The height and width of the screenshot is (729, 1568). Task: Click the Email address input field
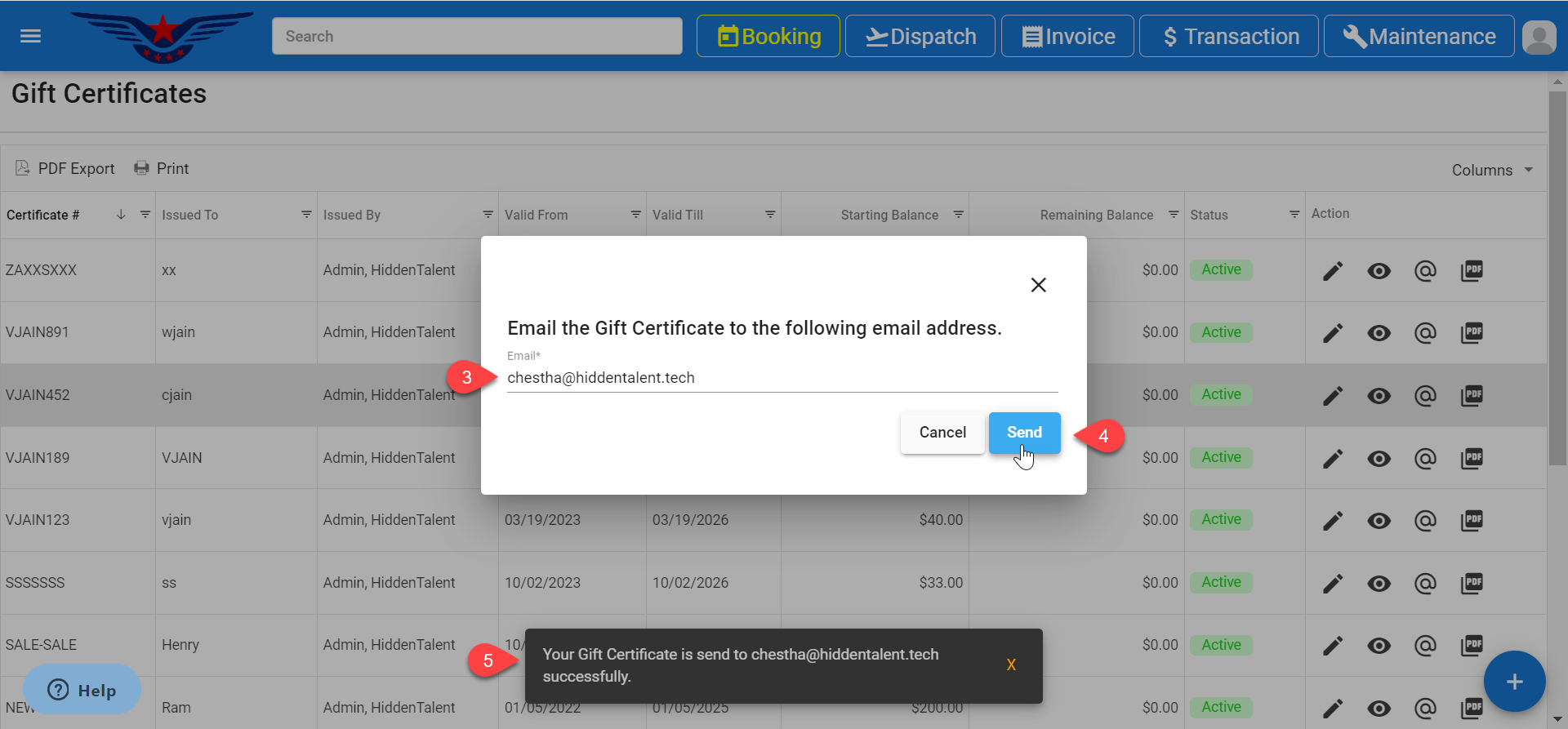point(782,378)
